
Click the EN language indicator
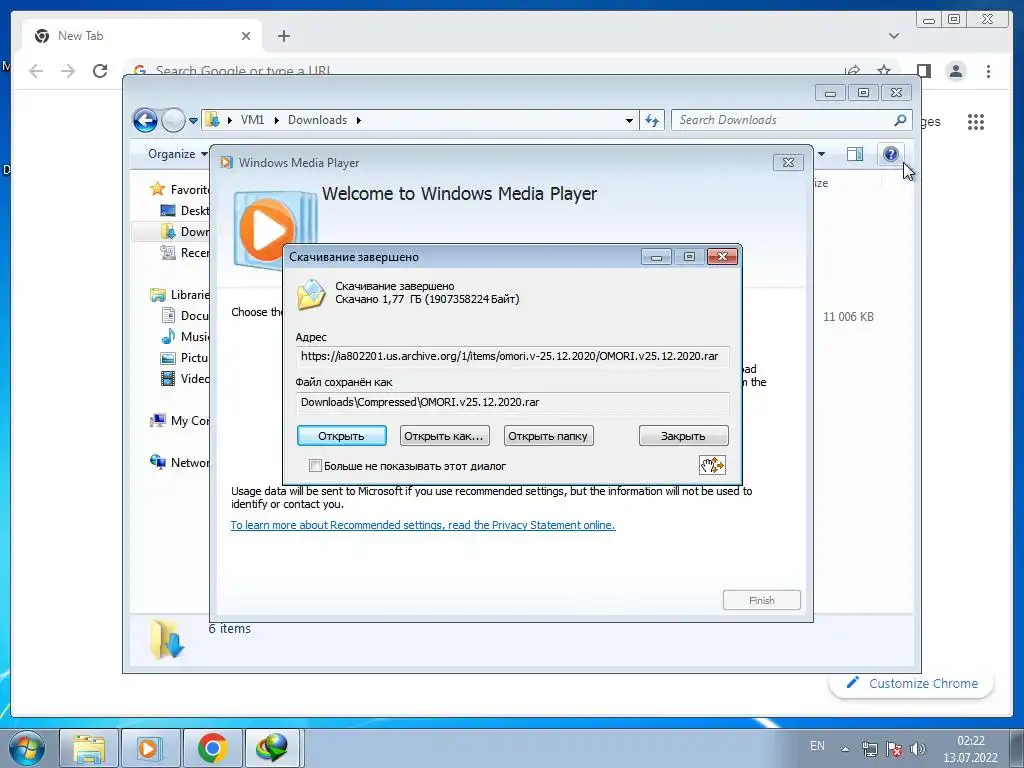(x=817, y=746)
